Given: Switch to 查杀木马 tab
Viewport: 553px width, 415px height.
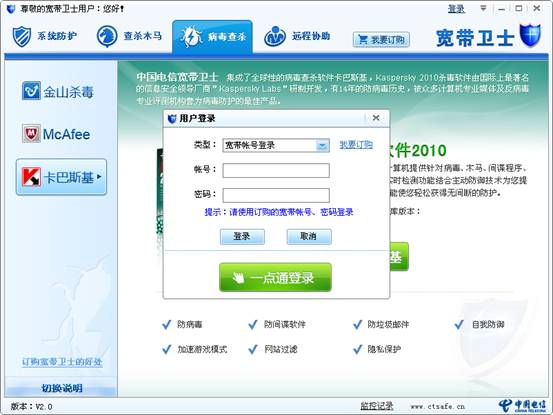Looking at the screenshot, I should (129, 36).
